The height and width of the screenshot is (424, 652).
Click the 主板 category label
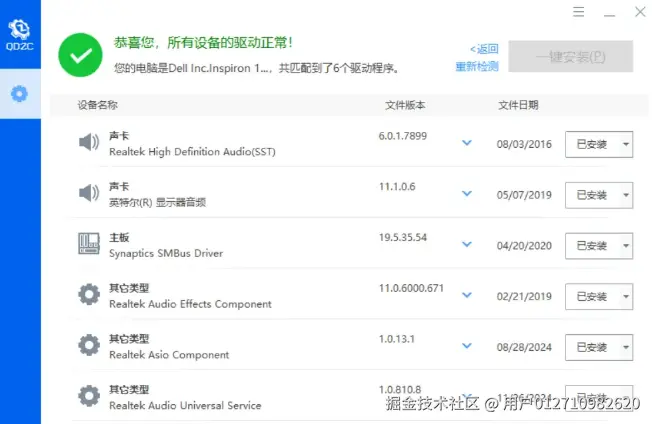[119, 237]
